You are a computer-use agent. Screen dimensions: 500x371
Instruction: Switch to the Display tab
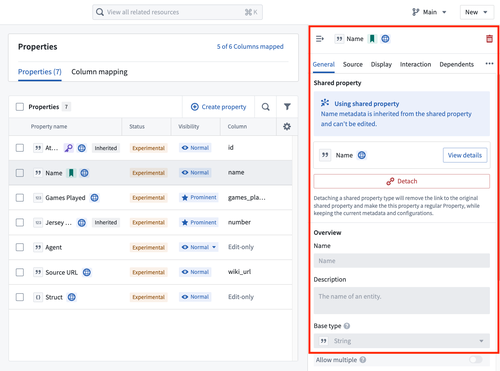pyautogui.click(x=381, y=64)
